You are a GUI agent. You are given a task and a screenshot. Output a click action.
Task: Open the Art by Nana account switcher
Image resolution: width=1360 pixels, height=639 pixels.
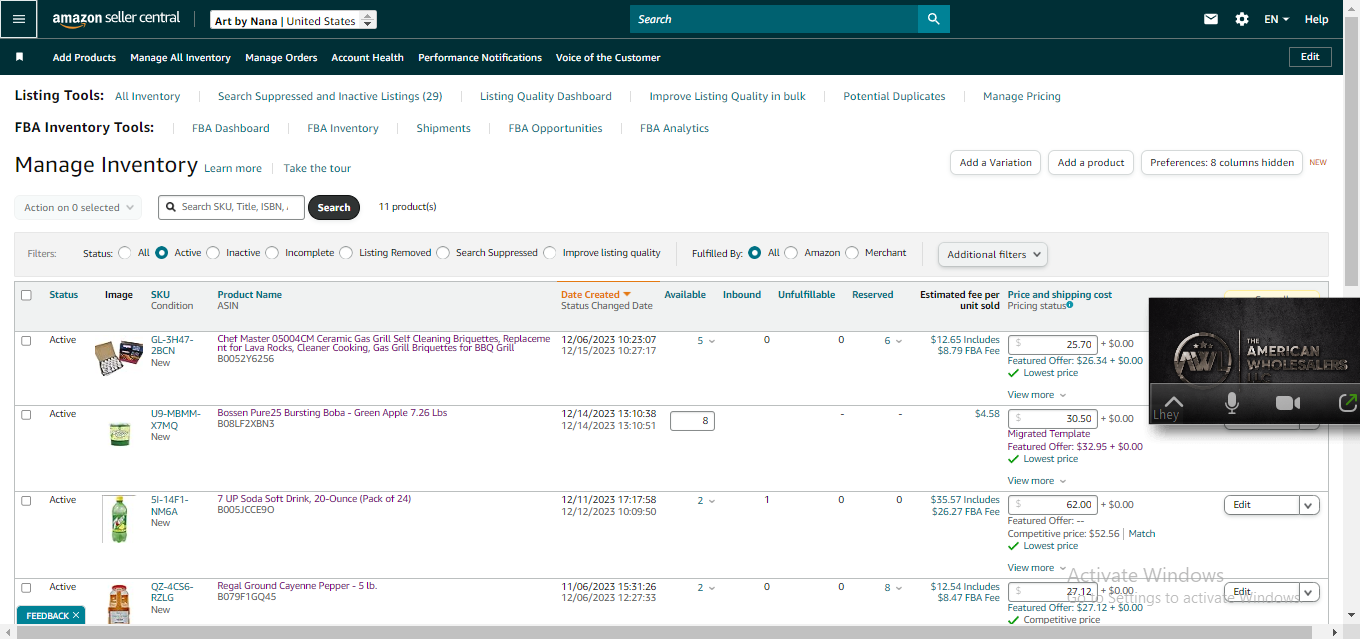294,20
